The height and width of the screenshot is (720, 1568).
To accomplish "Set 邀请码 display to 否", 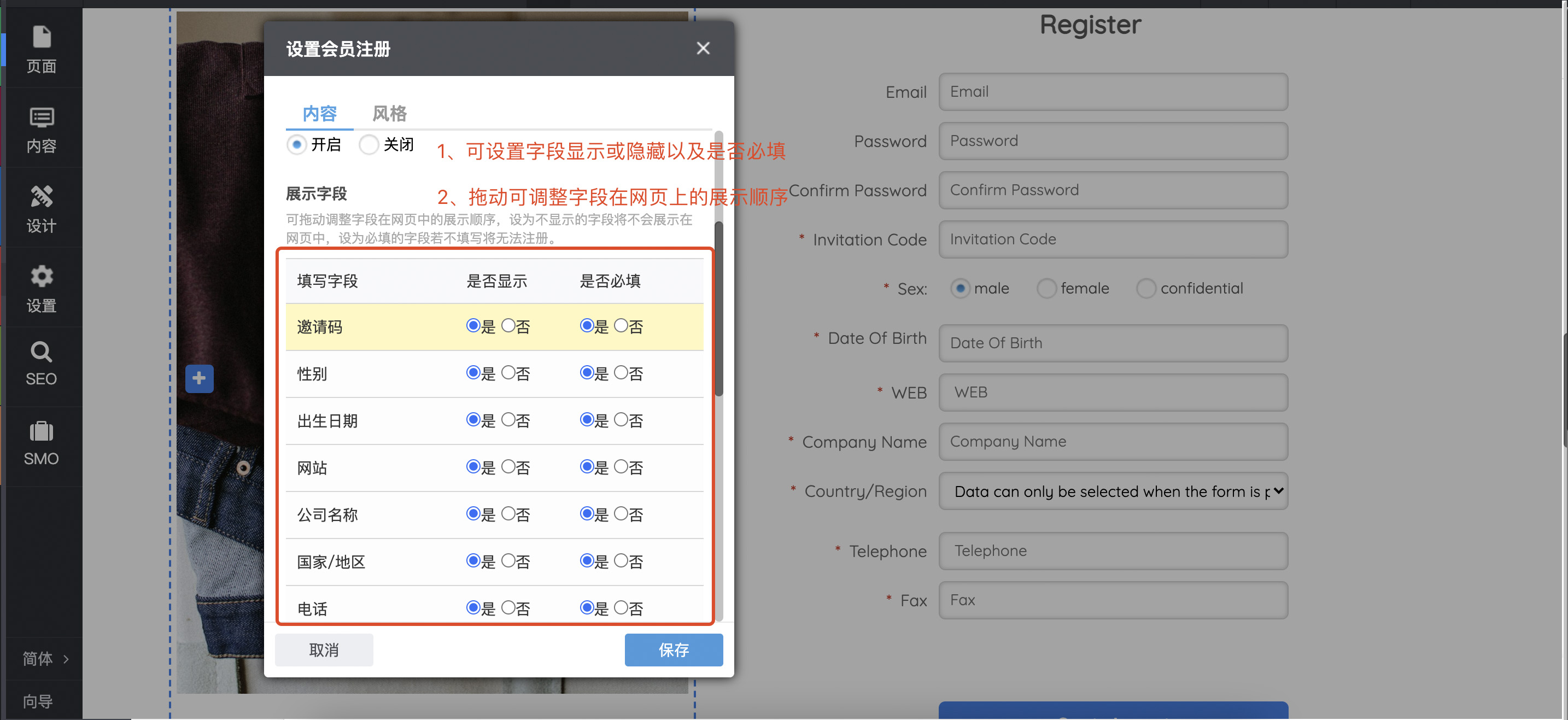I will pos(508,326).
